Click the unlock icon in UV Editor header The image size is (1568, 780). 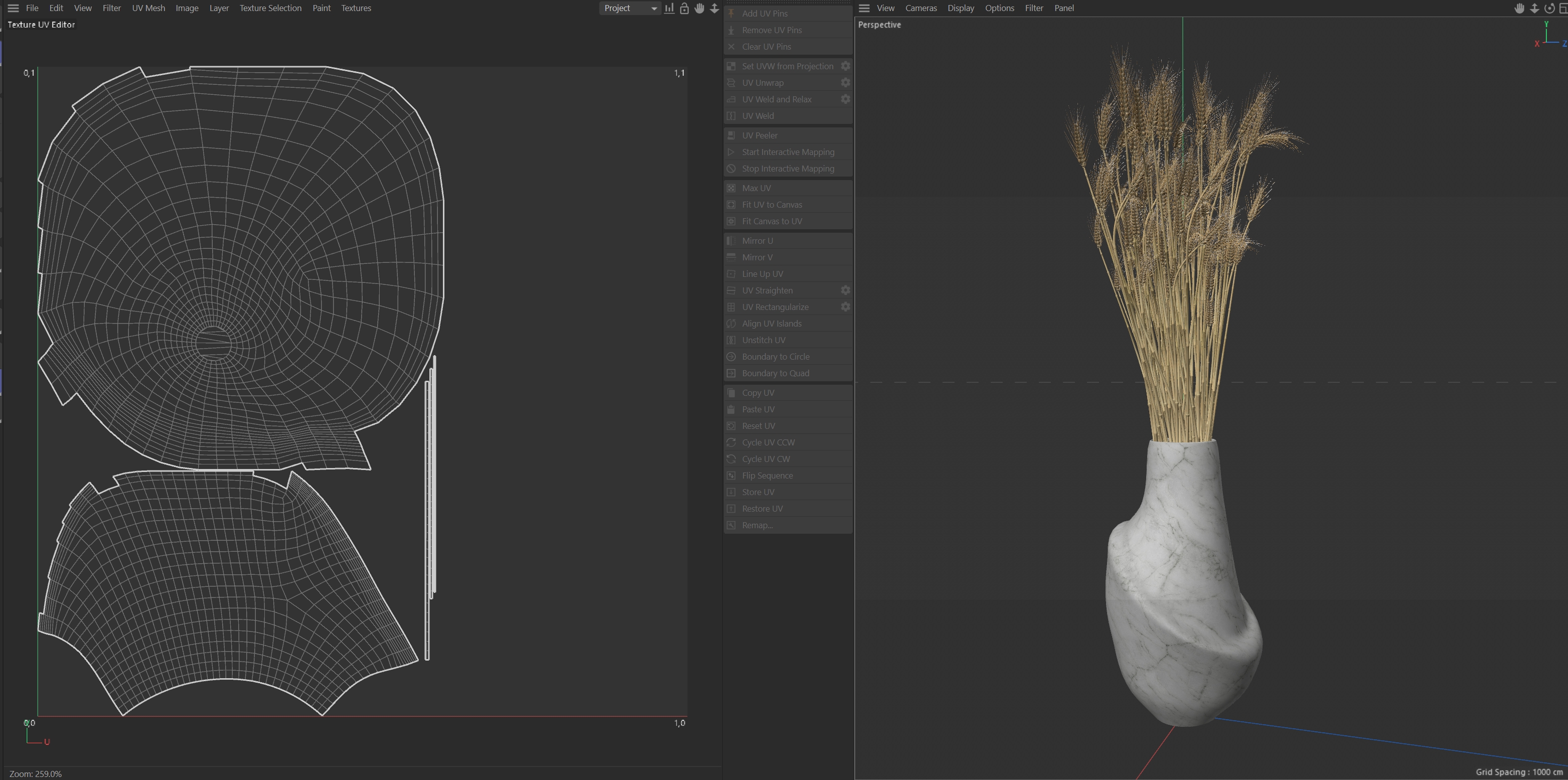point(684,9)
